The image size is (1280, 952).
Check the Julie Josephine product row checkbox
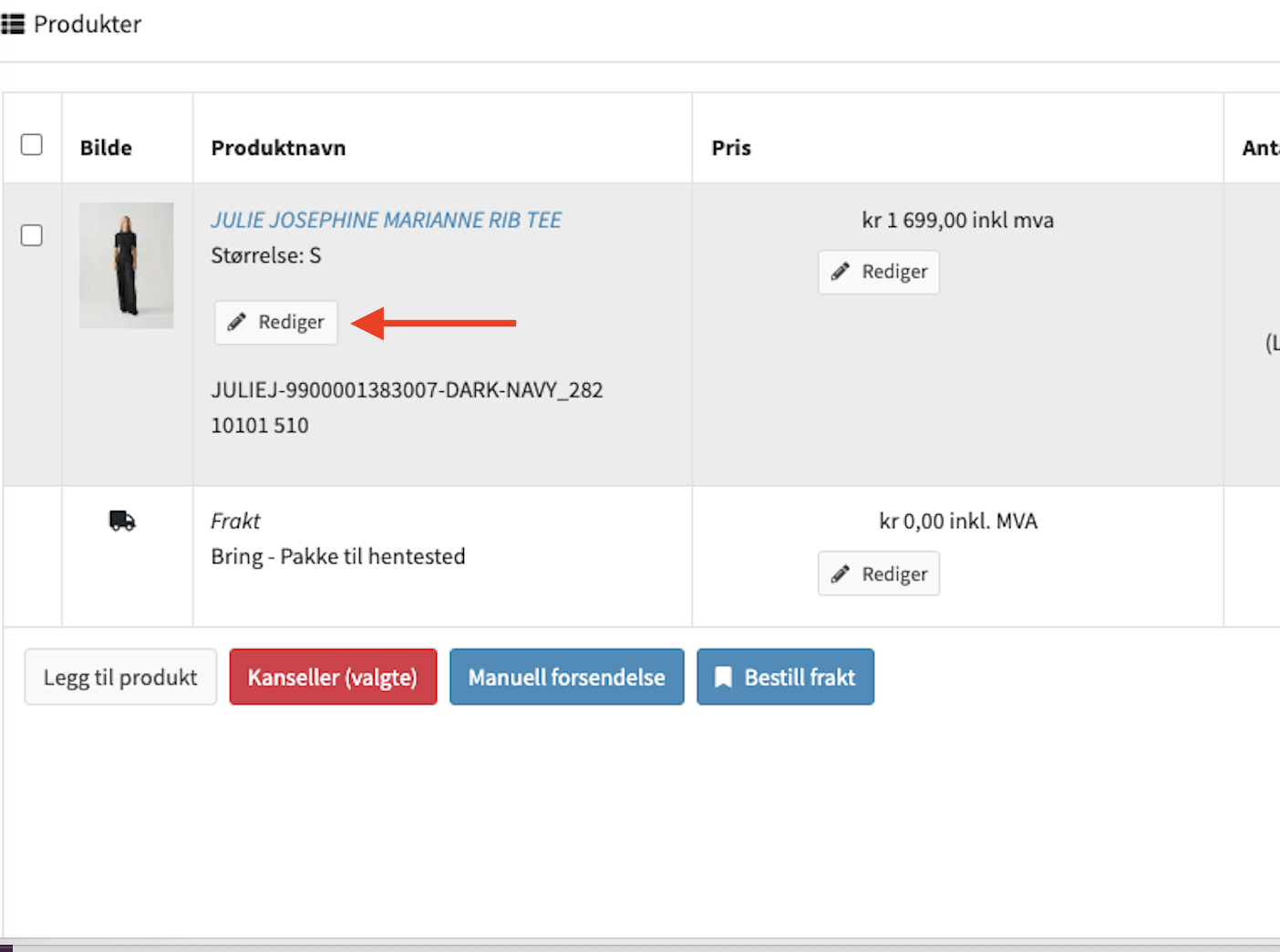(x=32, y=235)
